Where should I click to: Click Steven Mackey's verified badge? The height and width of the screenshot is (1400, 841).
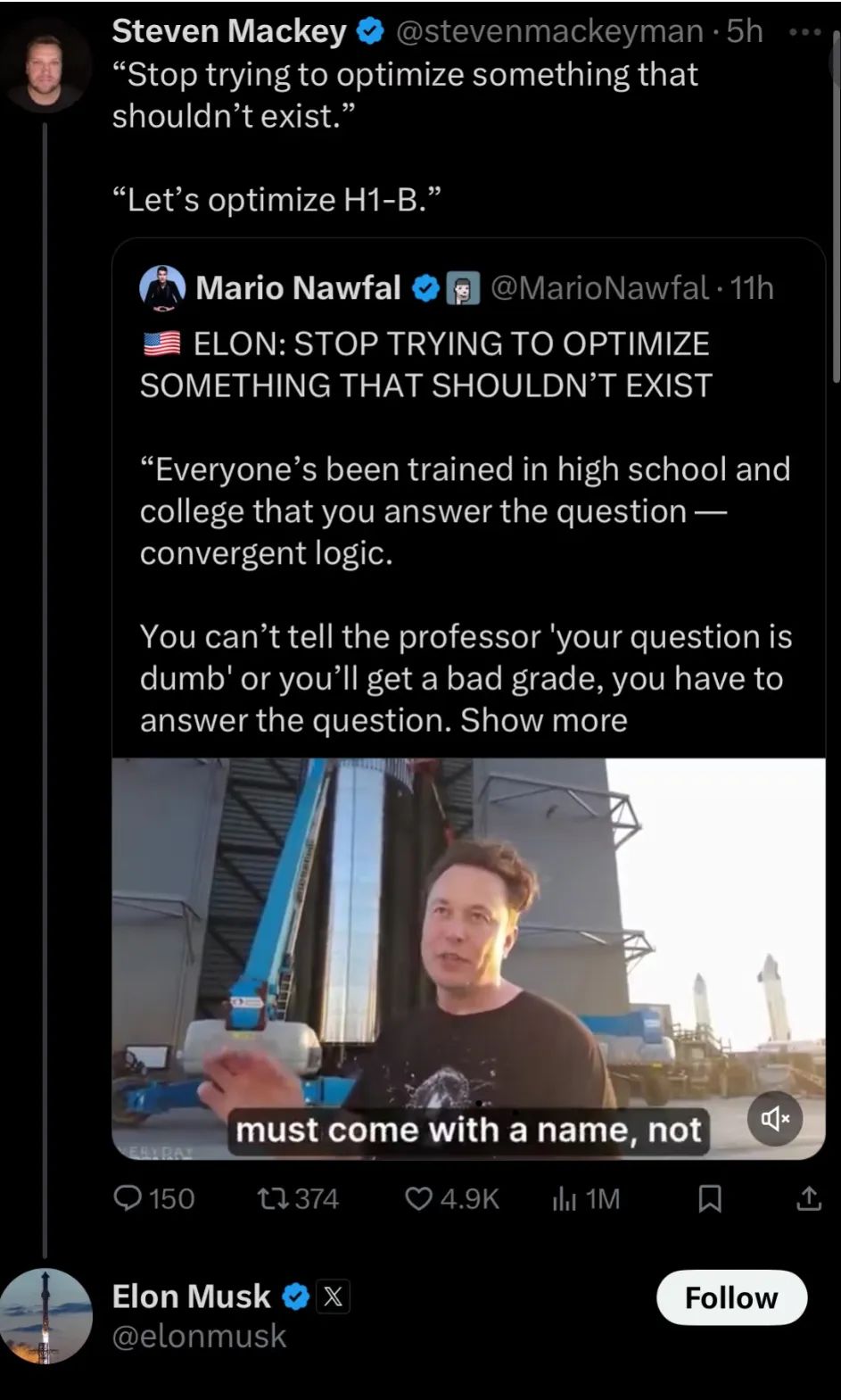point(370,31)
